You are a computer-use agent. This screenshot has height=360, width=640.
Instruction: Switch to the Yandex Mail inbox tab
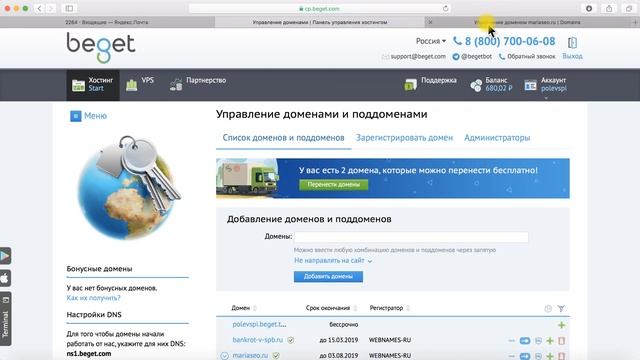click(x=107, y=22)
